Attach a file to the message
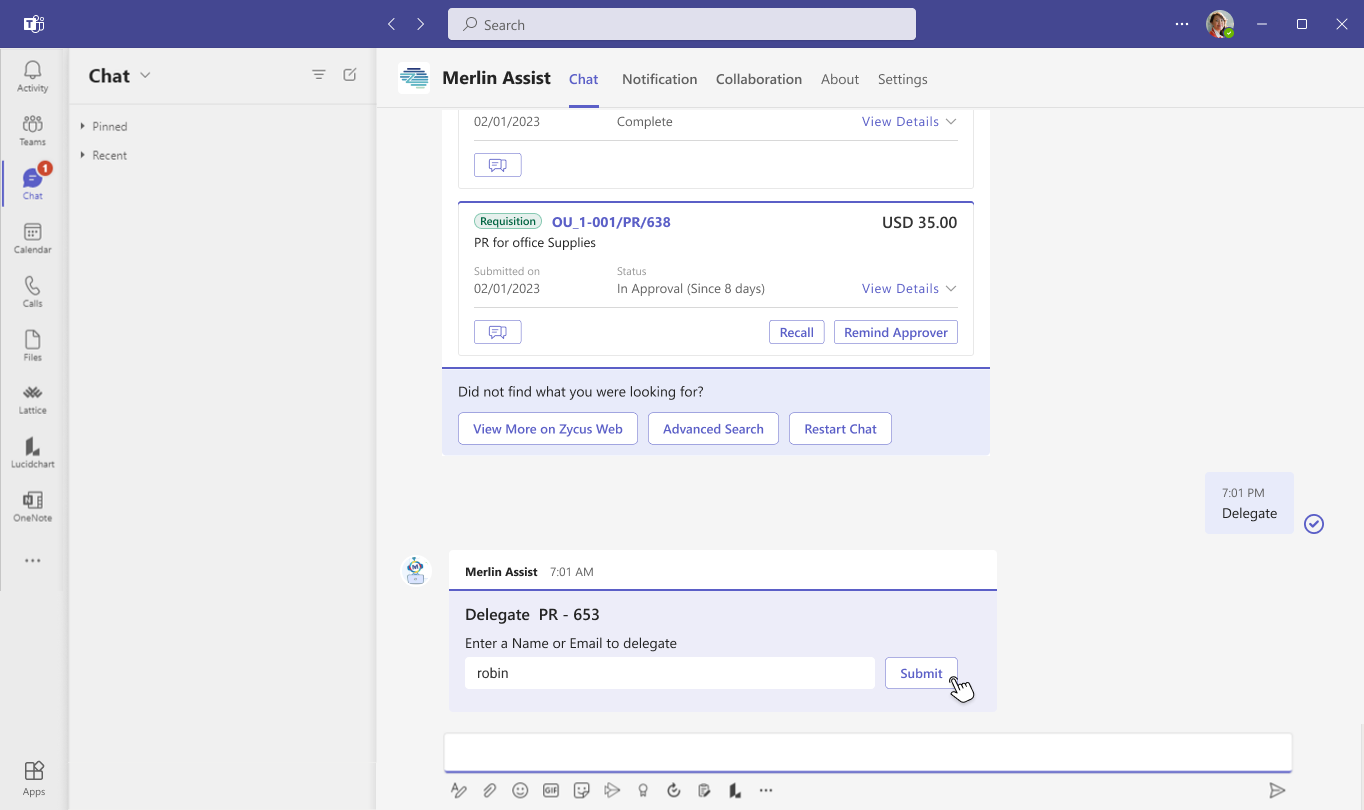This screenshot has width=1364, height=810. point(489,790)
